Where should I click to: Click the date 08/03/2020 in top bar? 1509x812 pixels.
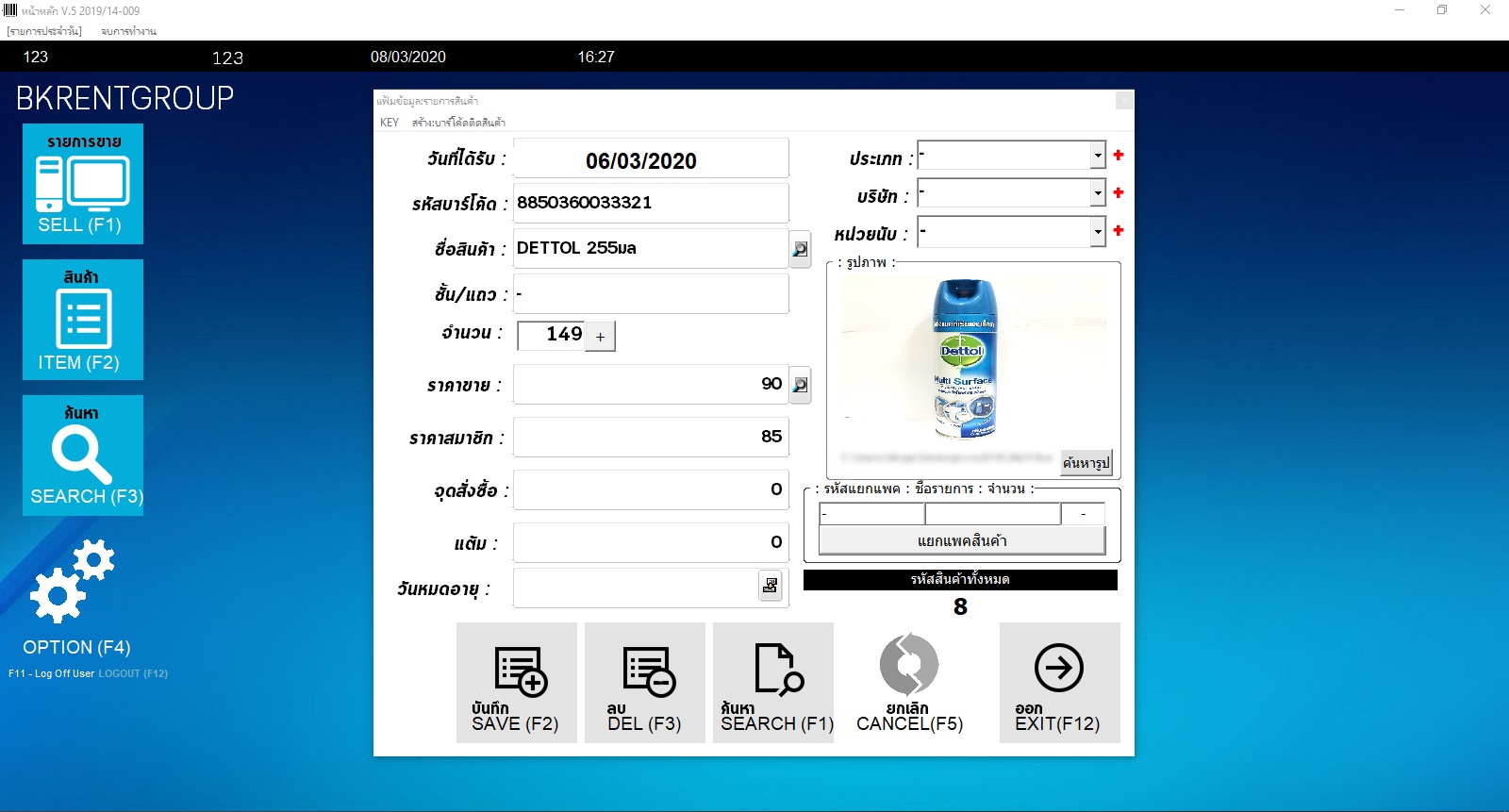point(408,57)
